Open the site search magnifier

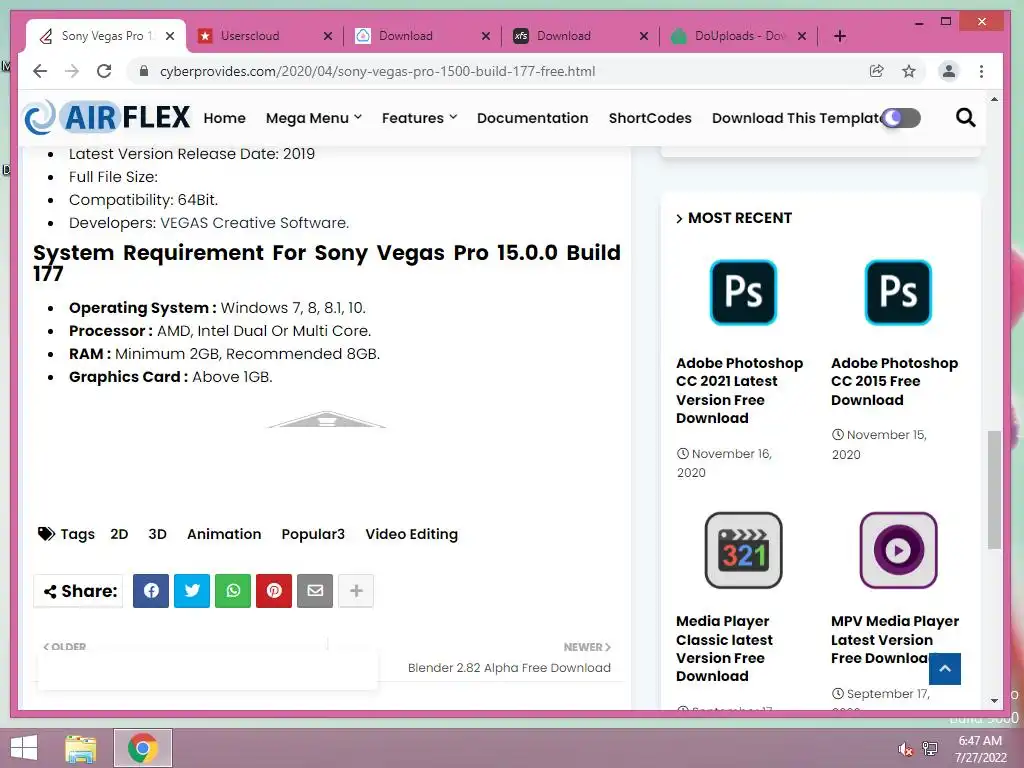click(965, 118)
